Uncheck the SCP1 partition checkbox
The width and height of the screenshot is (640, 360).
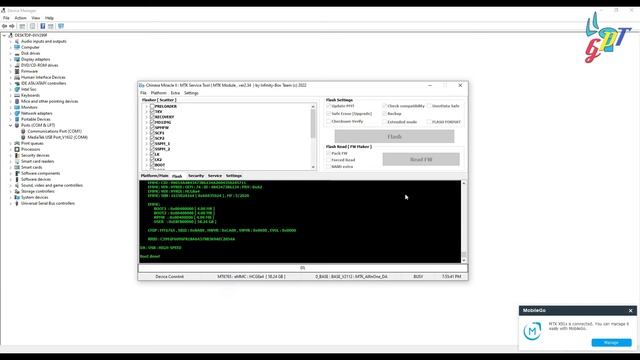(x=152, y=133)
